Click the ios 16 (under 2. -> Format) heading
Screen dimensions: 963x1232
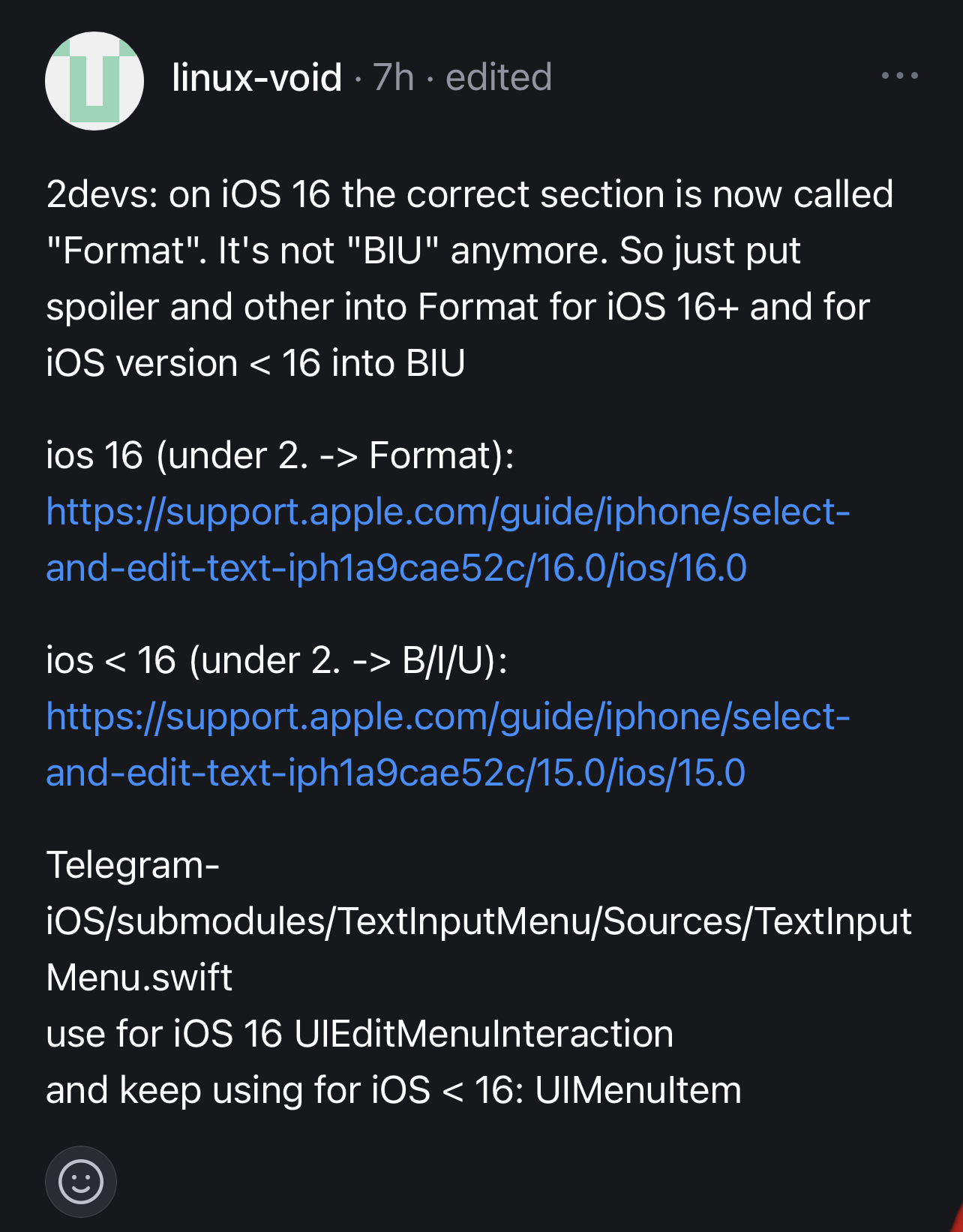tap(280, 455)
